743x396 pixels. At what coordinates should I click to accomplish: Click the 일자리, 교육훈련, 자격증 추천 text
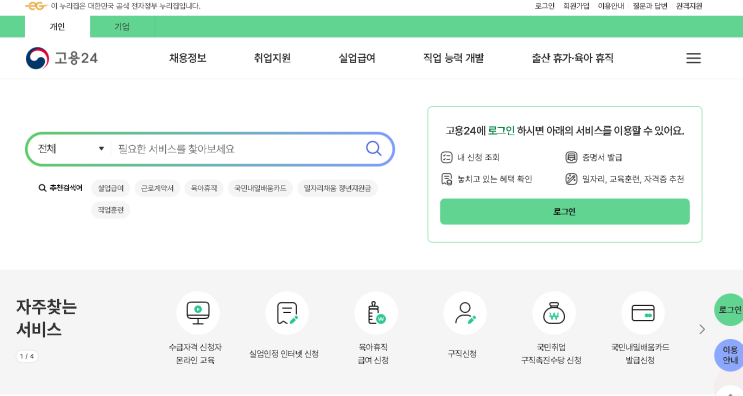(x=633, y=179)
